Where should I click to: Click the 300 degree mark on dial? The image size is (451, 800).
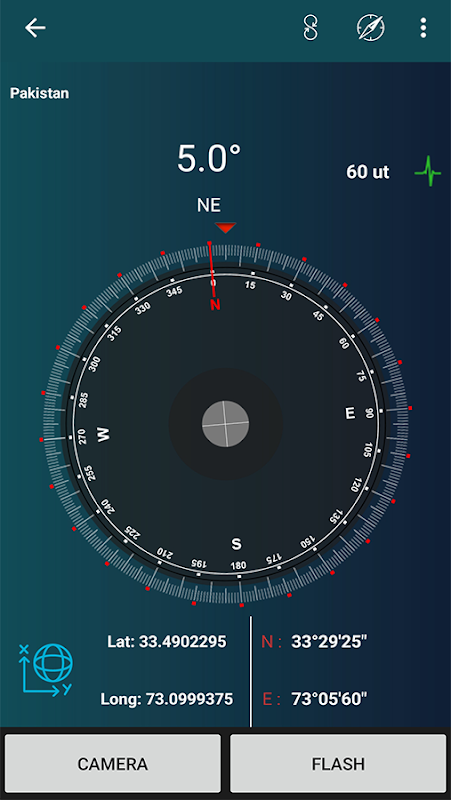(95, 365)
